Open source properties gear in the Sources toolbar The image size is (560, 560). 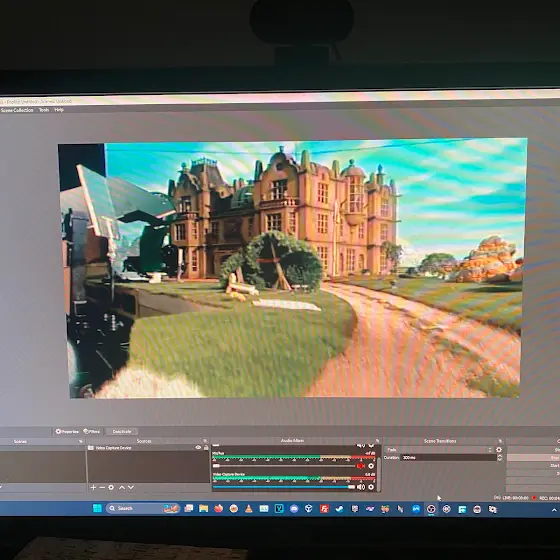(111, 487)
